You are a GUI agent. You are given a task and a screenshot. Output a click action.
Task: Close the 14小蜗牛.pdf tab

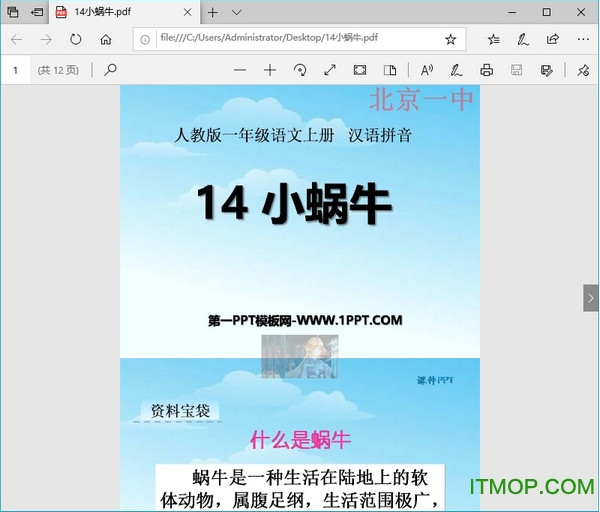188,12
